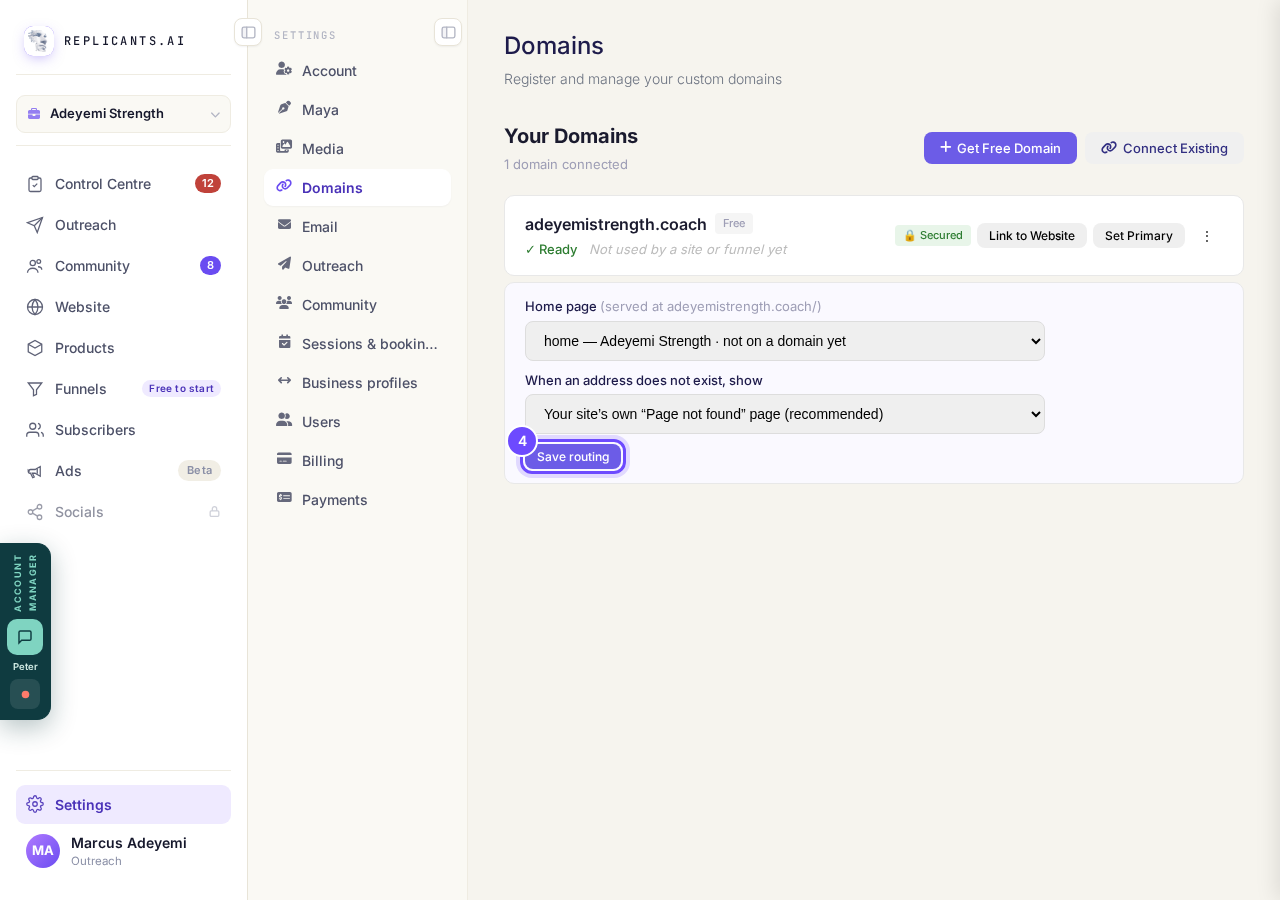Image resolution: width=1280 pixels, height=900 pixels.
Task: Click the red record dot icon
Action: coord(25,694)
